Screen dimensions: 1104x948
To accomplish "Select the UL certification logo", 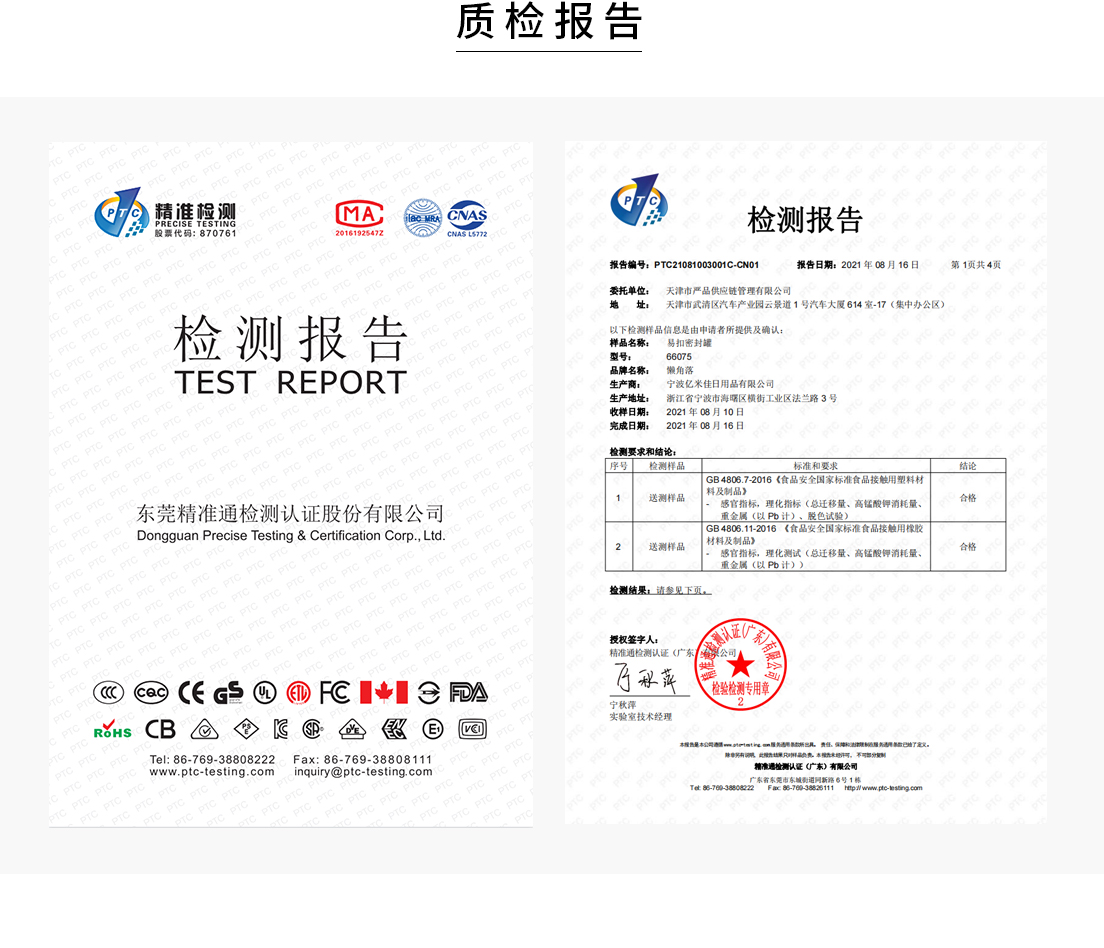I will point(265,693).
